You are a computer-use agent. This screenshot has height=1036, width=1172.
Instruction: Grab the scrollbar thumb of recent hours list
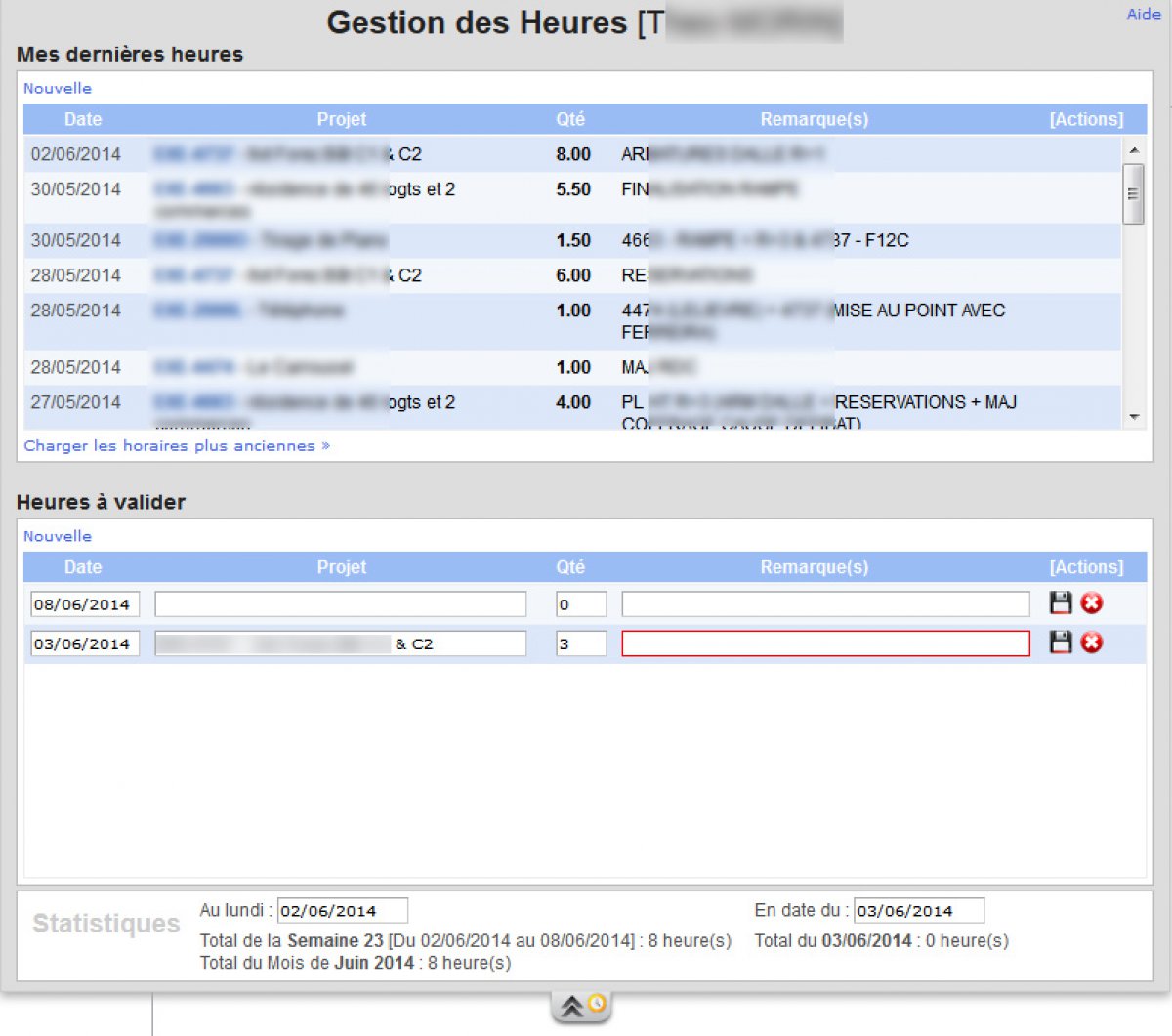tap(1133, 193)
